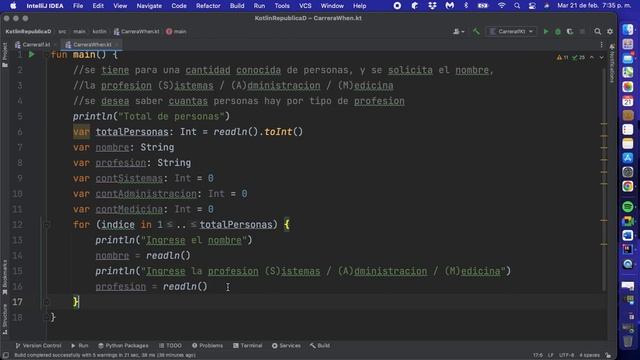Screen dimensions: 640x360
Task: Click build completed status message
Action: 105,356
